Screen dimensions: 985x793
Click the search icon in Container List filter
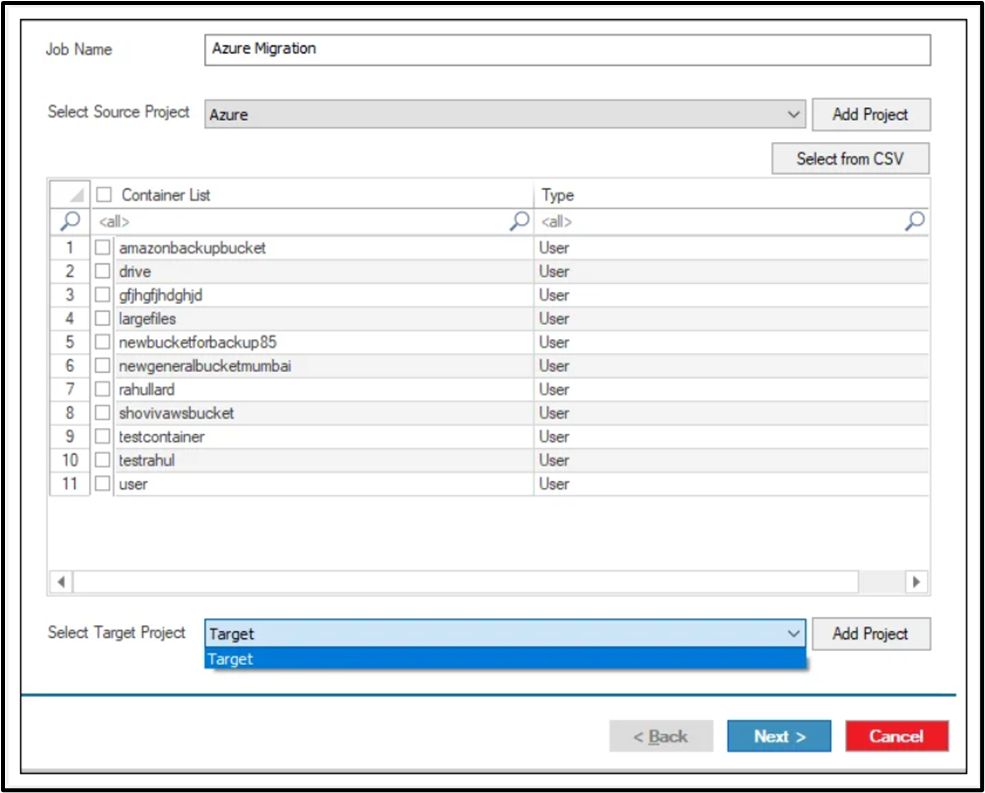(520, 221)
